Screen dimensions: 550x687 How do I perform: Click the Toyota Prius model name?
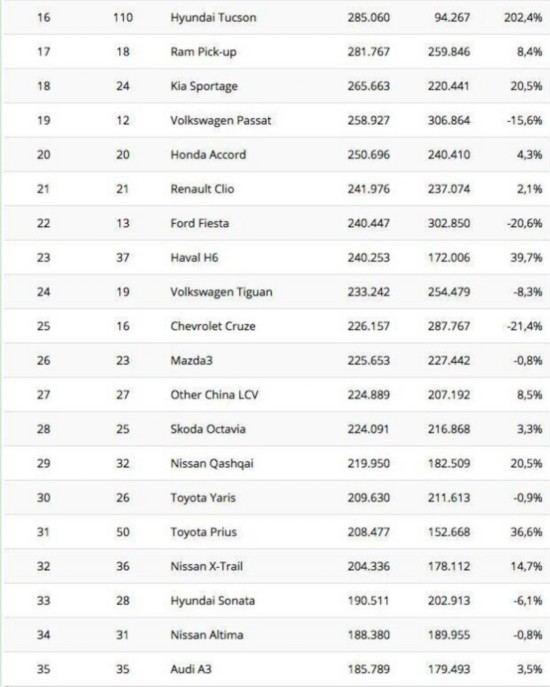click(x=203, y=532)
